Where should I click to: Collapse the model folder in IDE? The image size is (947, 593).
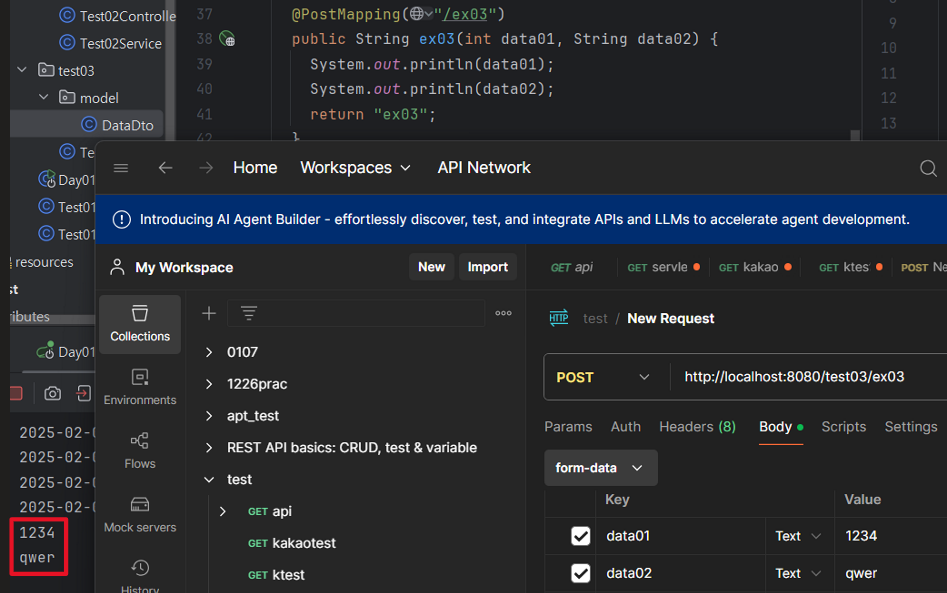tap(43, 97)
